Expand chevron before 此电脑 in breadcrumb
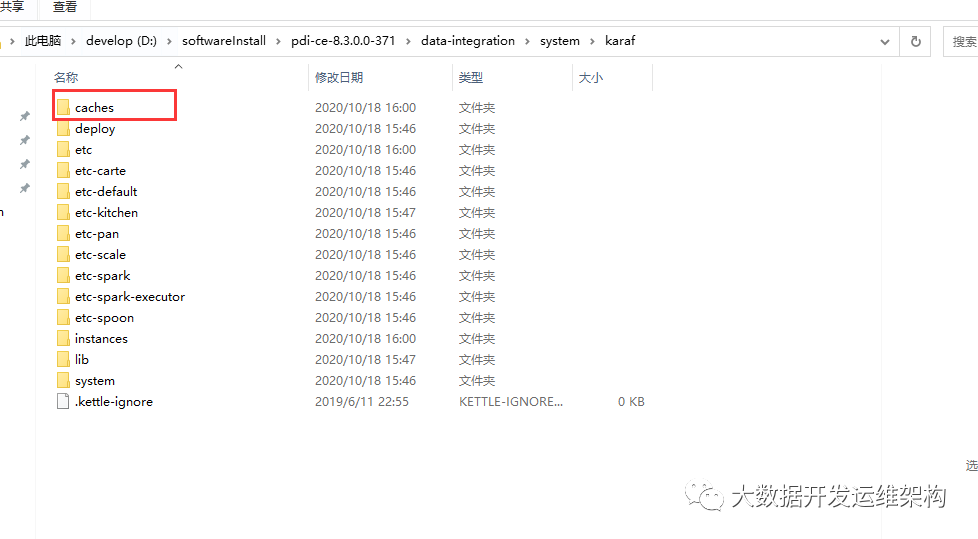Viewport: 978px width, 539px height. 12,41
